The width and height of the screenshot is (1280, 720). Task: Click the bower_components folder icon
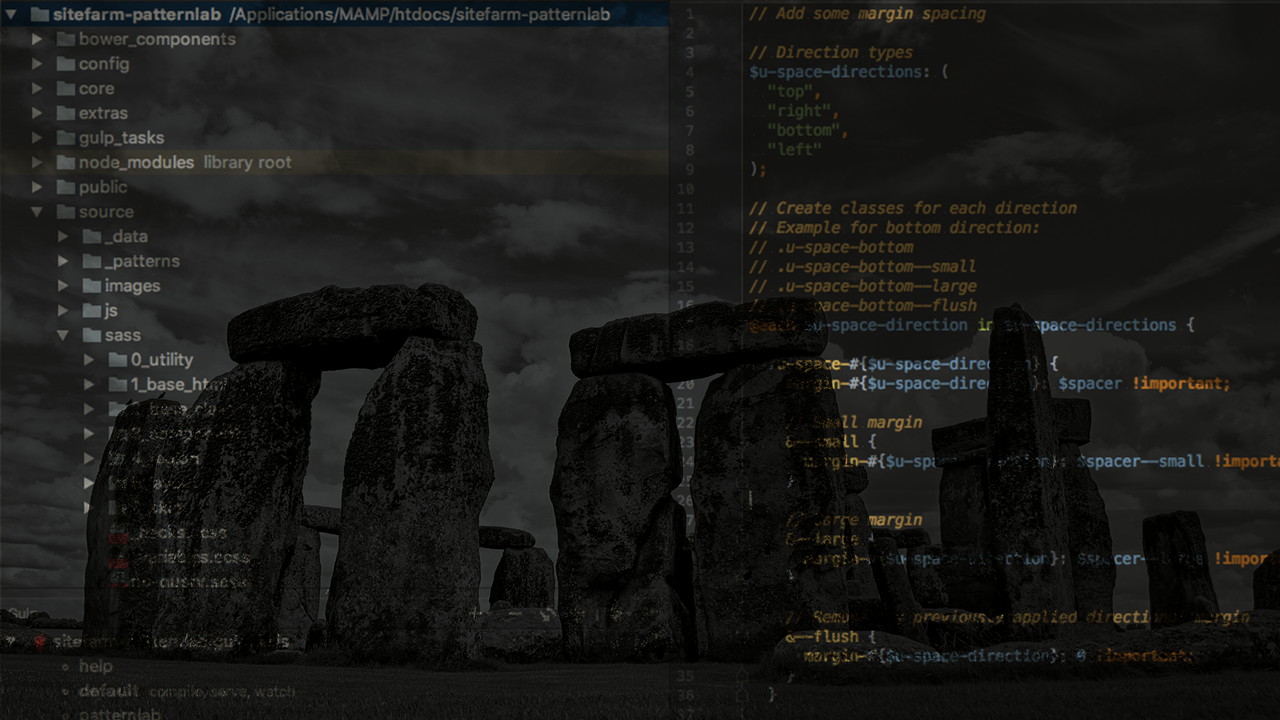click(66, 39)
